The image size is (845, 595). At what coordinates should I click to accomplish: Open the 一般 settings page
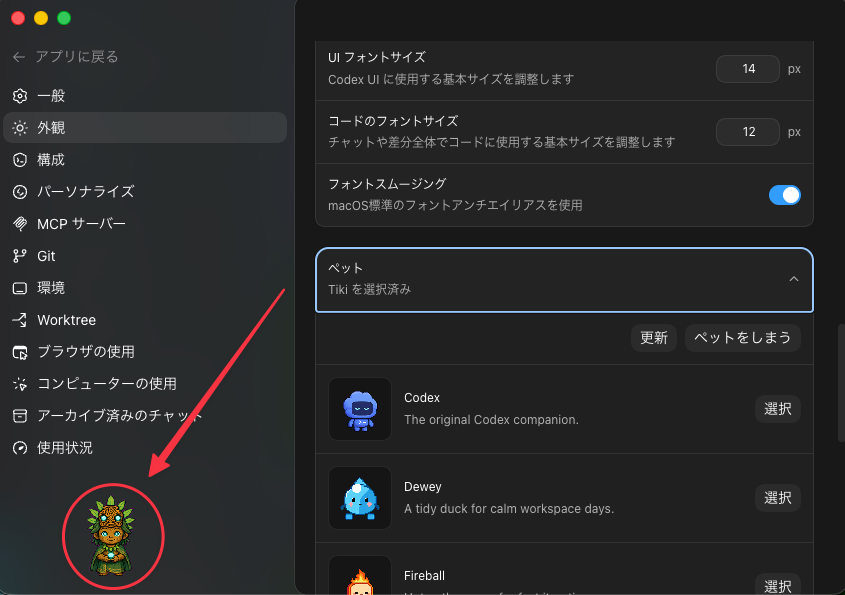point(145,96)
